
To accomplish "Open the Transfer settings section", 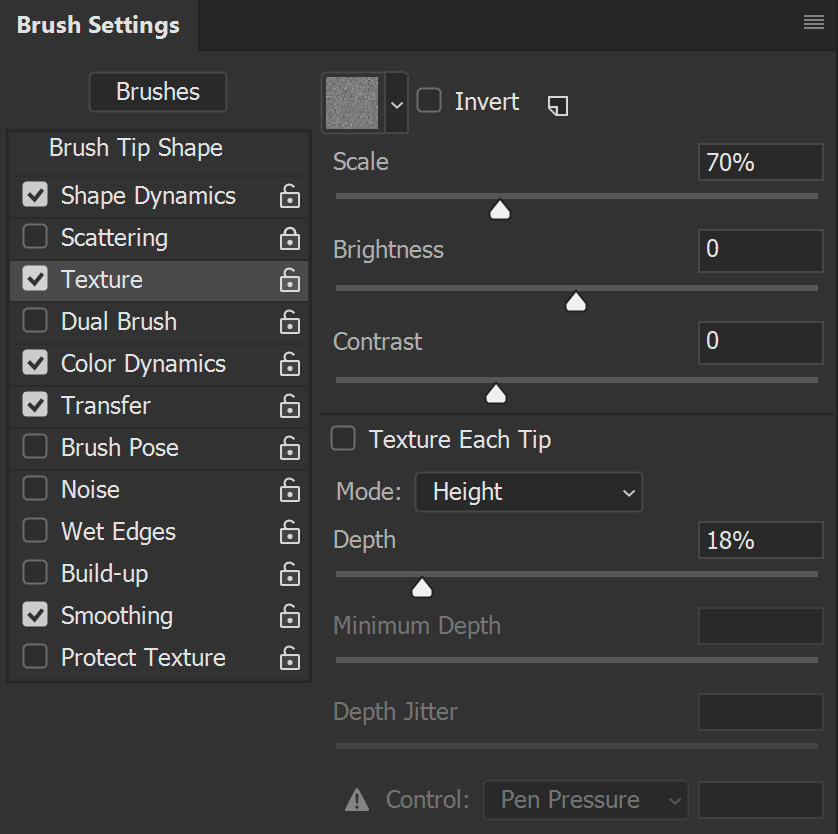I will click(x=106, y=406).
